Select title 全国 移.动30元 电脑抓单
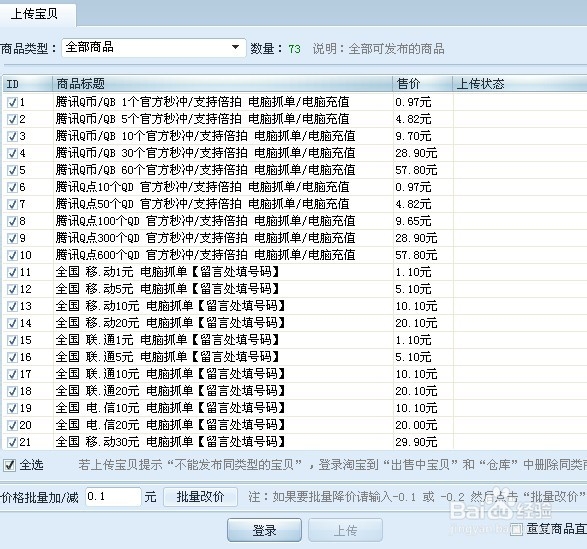The width and height of the screenshot is (587, 549). 171,442
